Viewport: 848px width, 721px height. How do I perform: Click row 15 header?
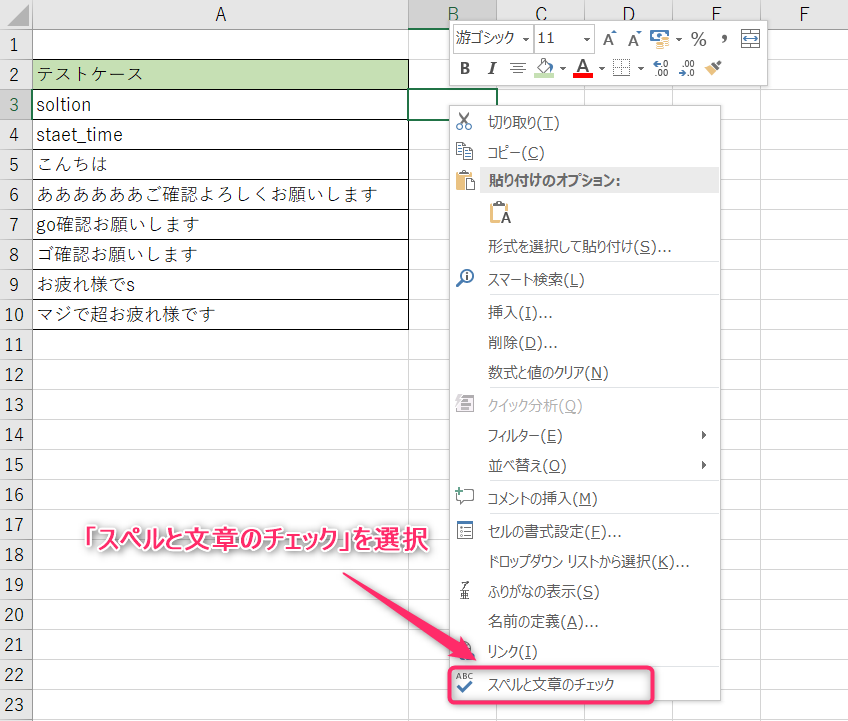coord(15,465)
